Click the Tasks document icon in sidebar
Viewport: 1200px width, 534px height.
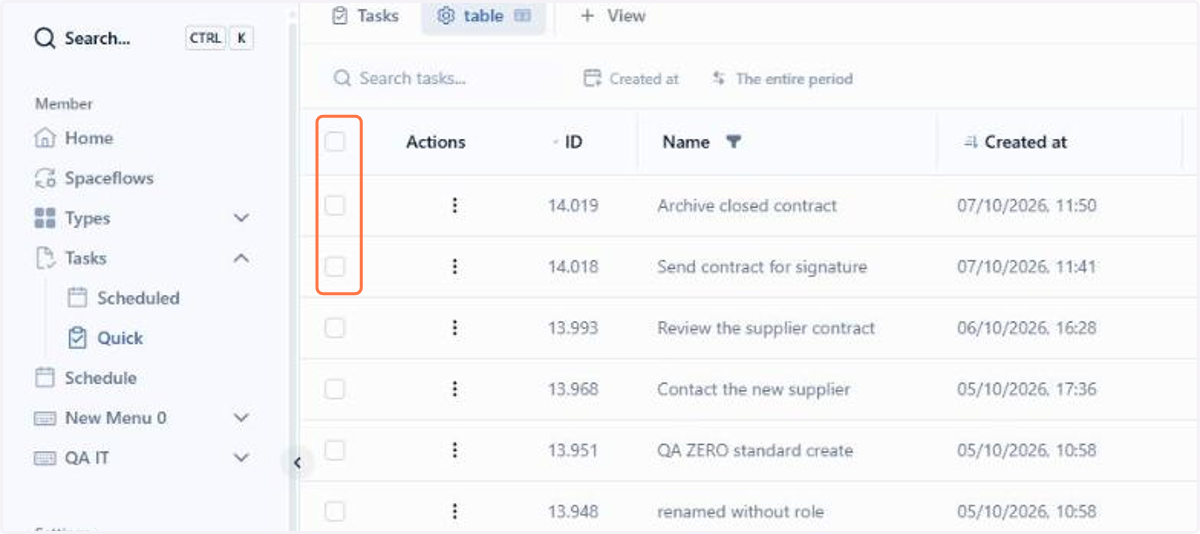(x=45, y=258)
